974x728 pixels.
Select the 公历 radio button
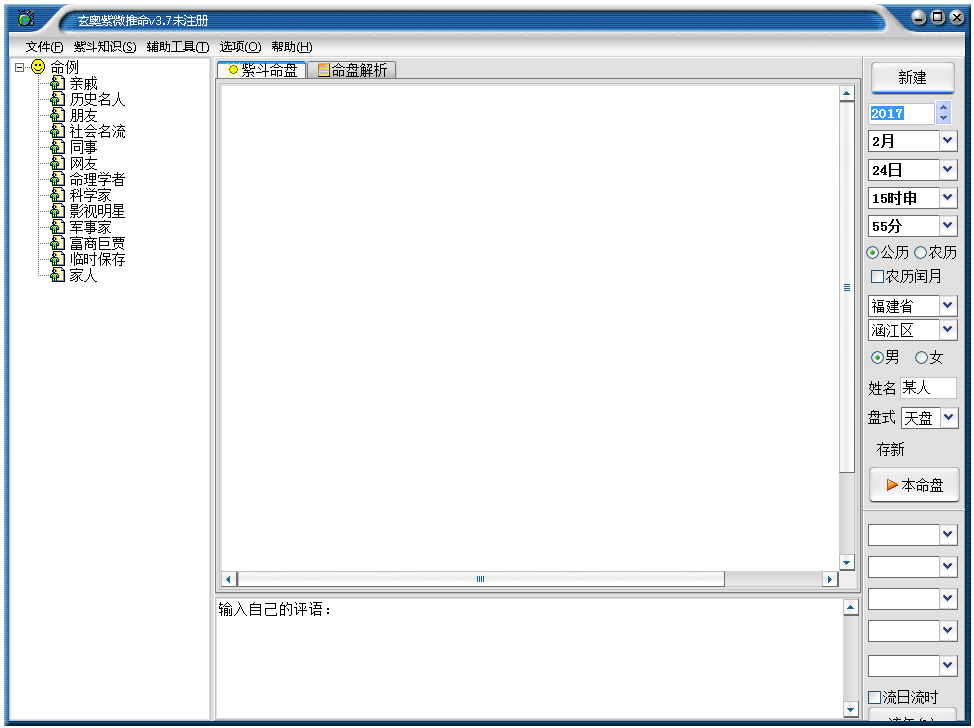coord(872,253)
